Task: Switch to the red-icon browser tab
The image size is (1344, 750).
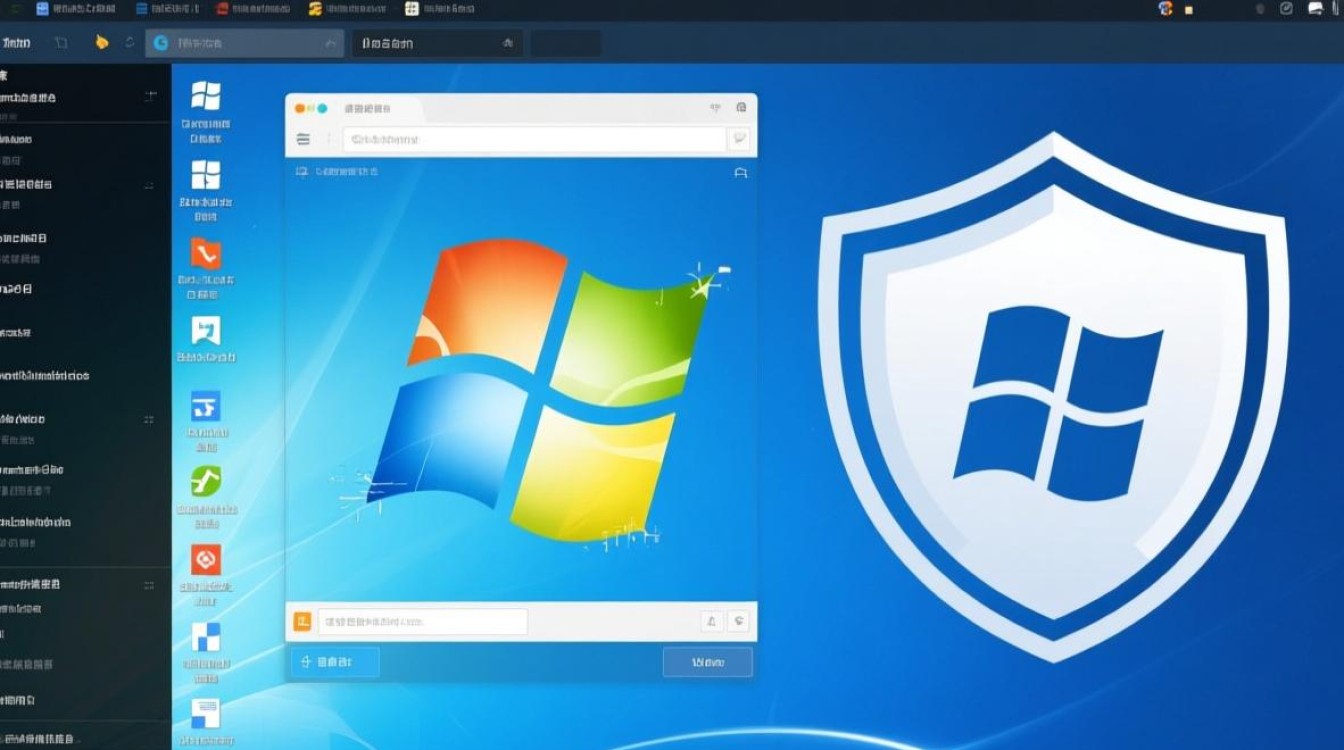Action: (x=220, y=9)
